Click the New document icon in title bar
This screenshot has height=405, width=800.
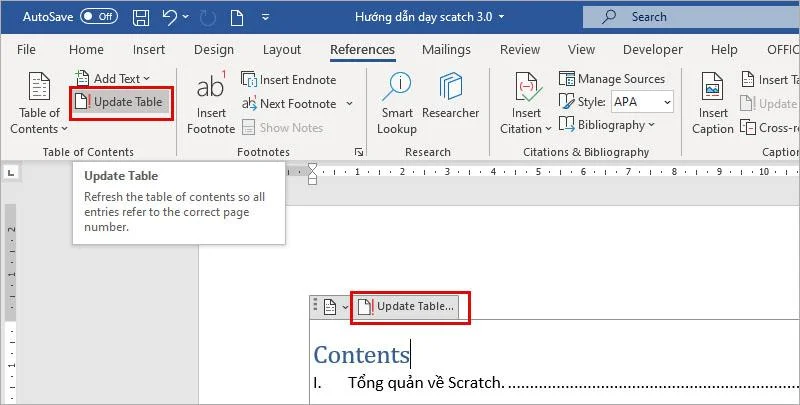point(237,18)
